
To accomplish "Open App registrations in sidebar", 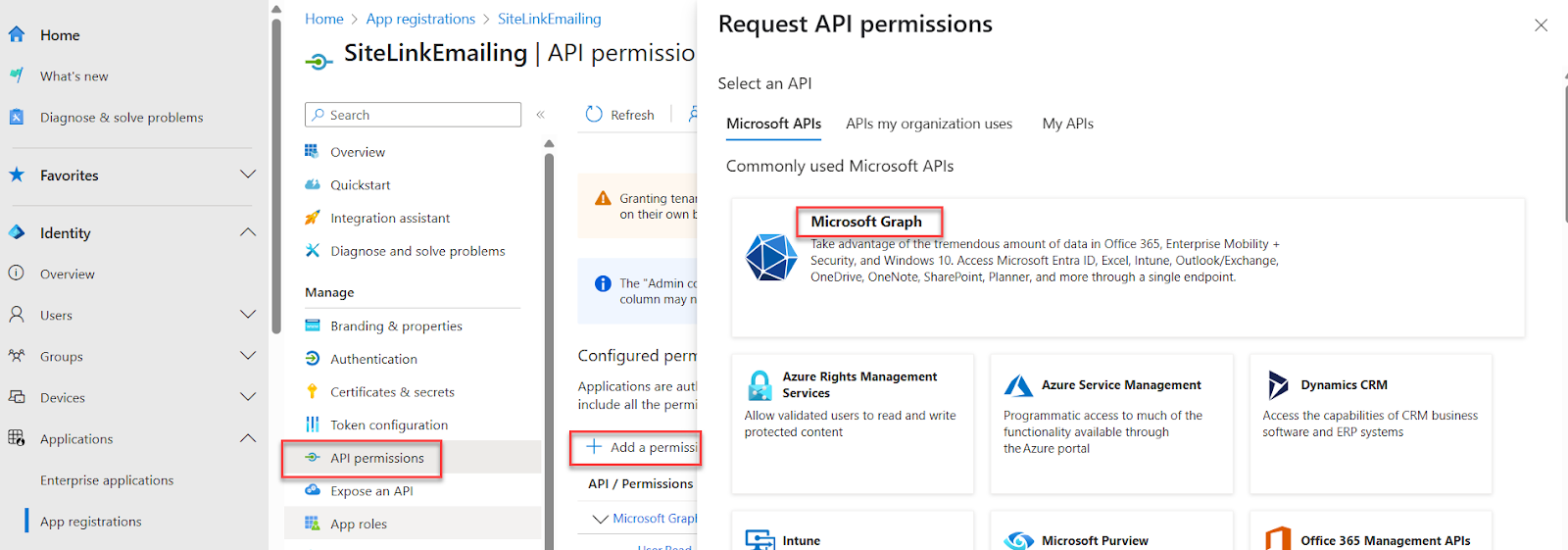I will pyautogui.click(x=91, y=521).
